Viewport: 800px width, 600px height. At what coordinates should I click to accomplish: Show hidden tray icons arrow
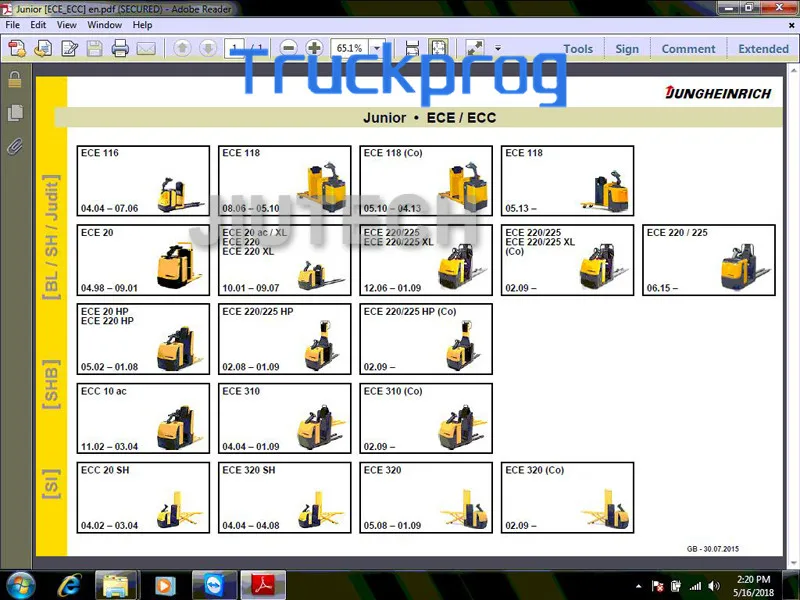pyautogui.click(x=639, y=586)
